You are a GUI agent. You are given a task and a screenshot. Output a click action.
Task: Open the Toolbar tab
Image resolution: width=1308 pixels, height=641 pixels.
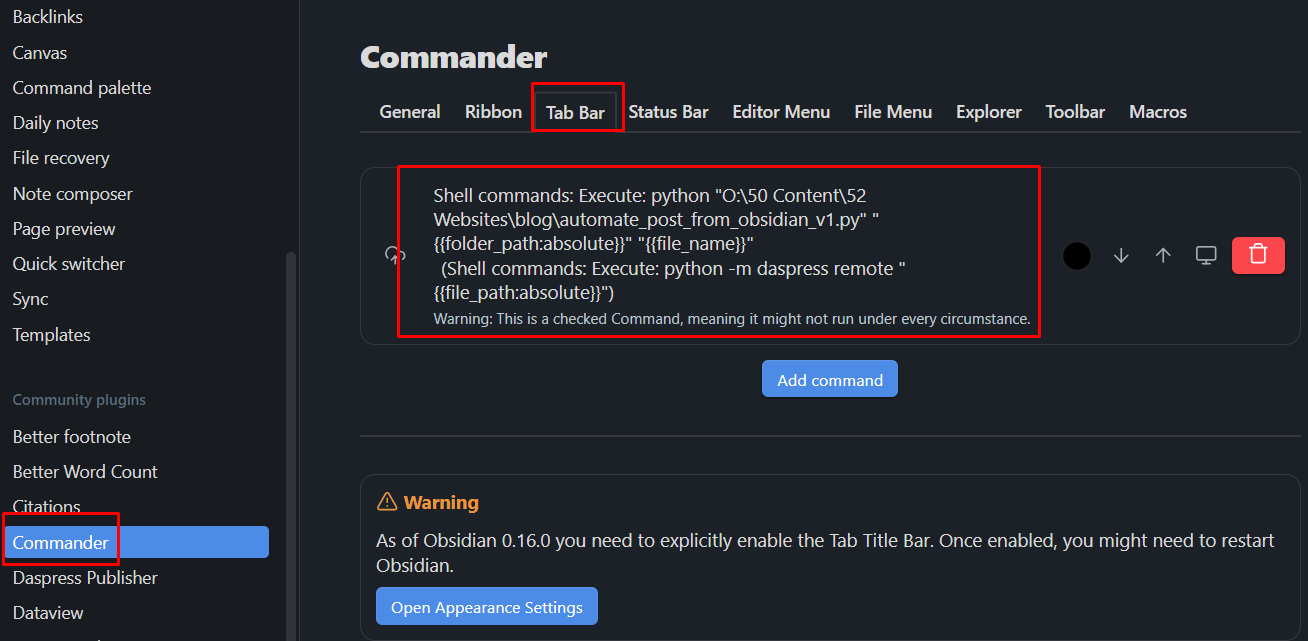click(x=1075, y=112)
